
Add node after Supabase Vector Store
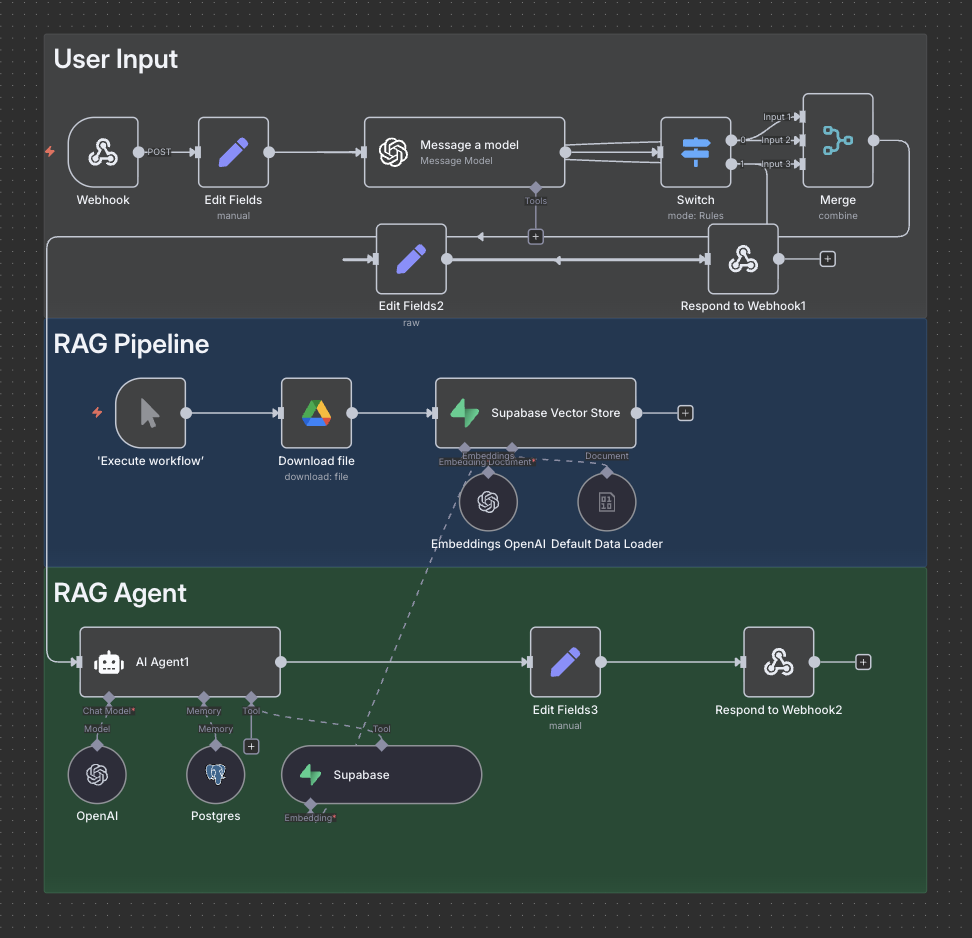click(685, 413)
